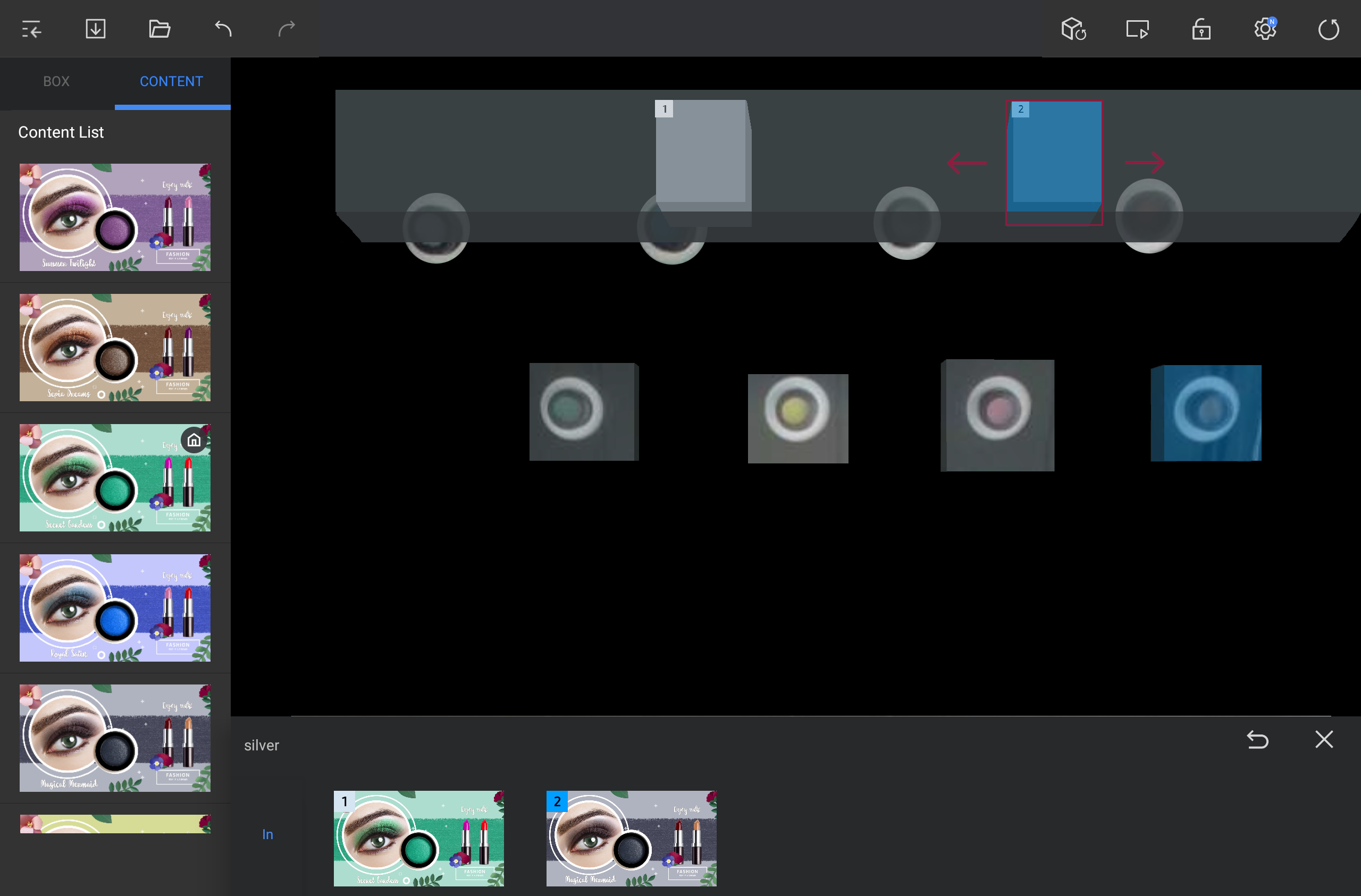The image size is (1361, 896).
Task: Open settings gear with notification badge
Action: point(1265,29)
